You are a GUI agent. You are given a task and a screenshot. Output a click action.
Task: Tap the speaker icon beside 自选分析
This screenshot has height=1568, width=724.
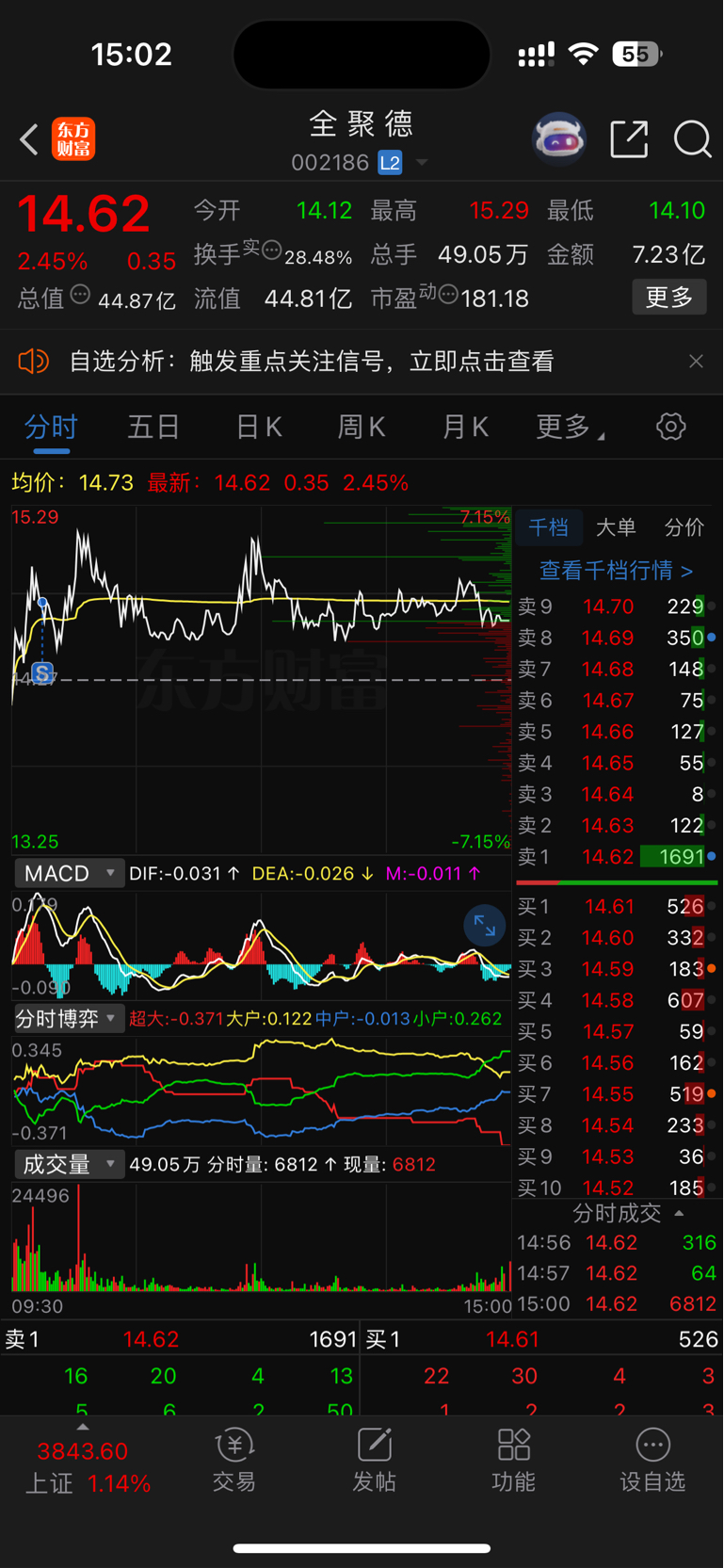(33, 361)
